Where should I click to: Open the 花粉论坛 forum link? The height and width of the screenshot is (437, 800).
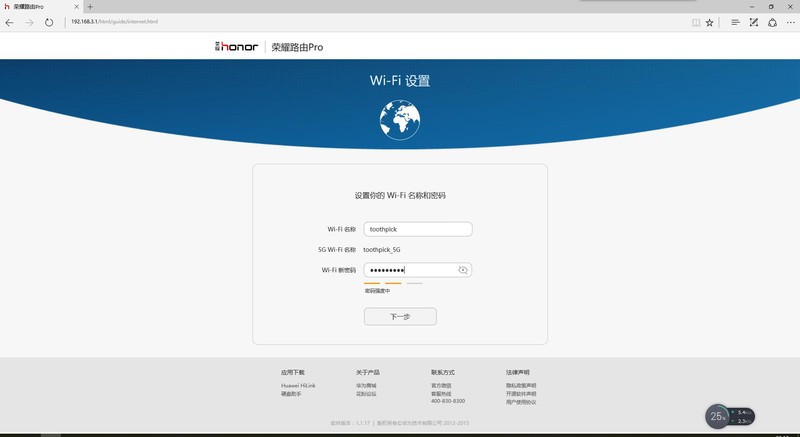tap(366, 394)
